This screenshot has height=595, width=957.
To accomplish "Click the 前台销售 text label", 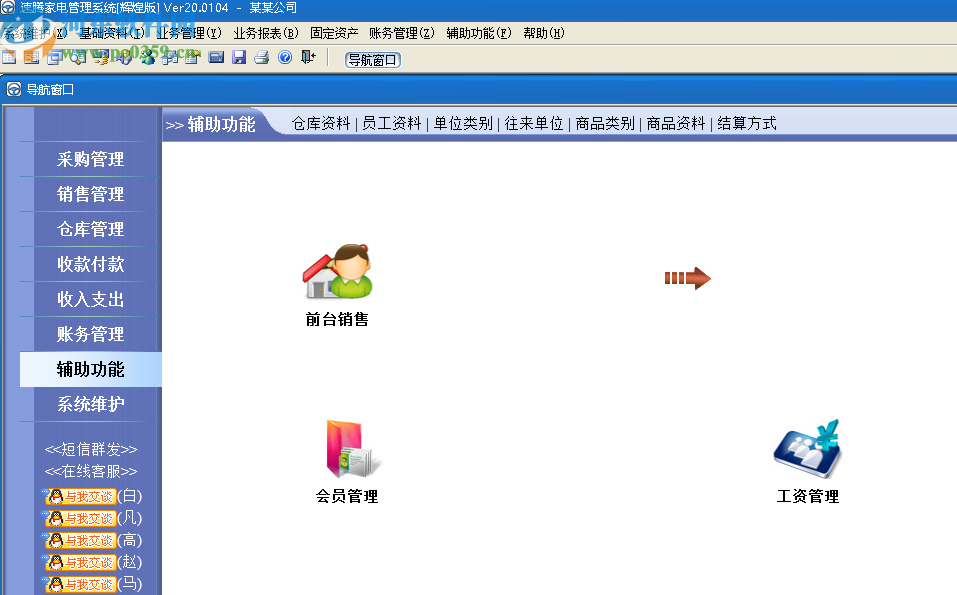I will [x=337, y=319].
